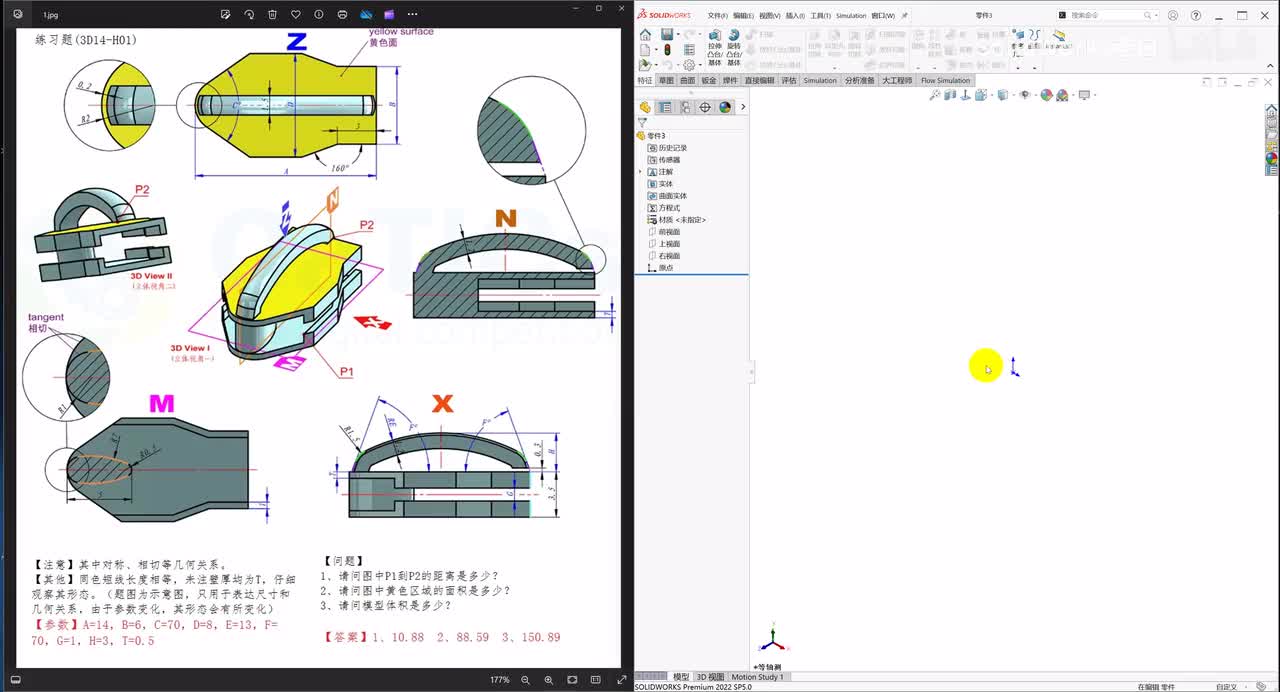Click the rebuild traffic light icon
The width and height of the screenshot is (1280, 692).
667,50
